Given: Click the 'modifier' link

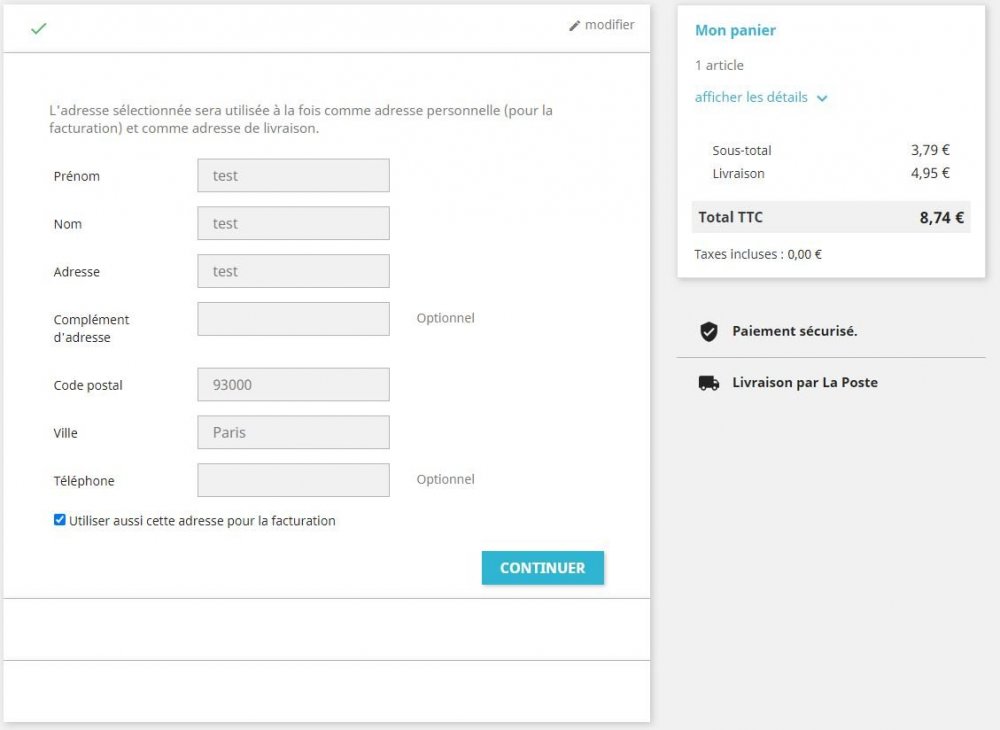Looking at the screenshot, I should tap(609, 25).
